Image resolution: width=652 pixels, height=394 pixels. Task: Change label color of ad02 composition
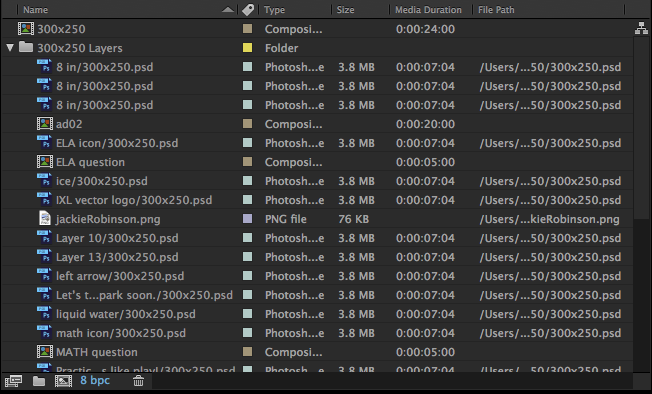[x=247, y=123]
